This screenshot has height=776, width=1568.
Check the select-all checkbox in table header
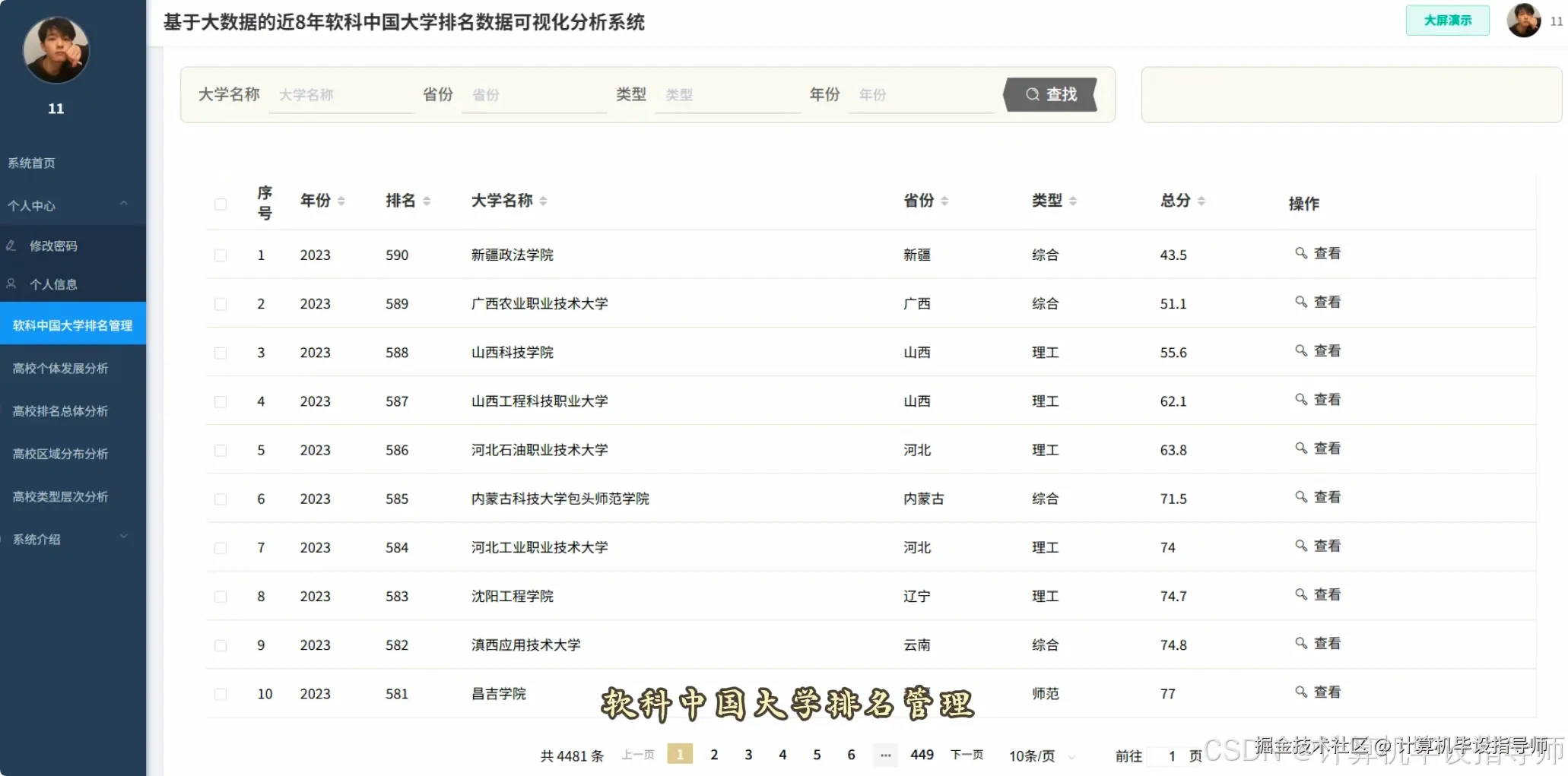tap(221, 204)
